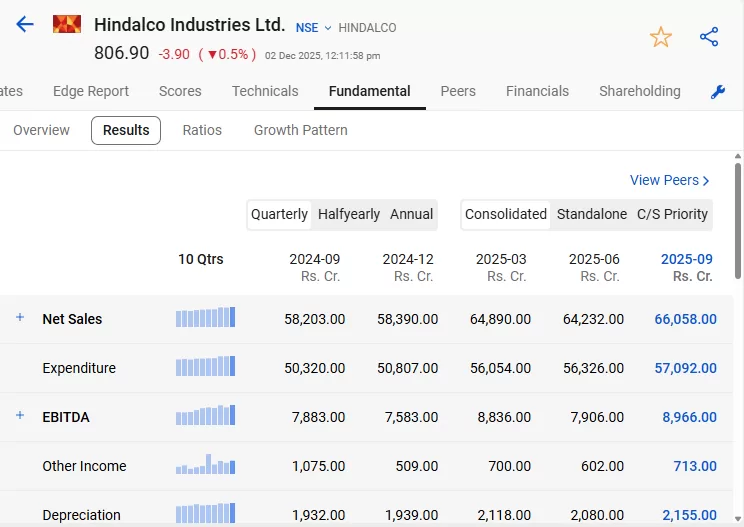
Task: Click the HINDALCO ticker symbol
Action: tap(367, 28)
